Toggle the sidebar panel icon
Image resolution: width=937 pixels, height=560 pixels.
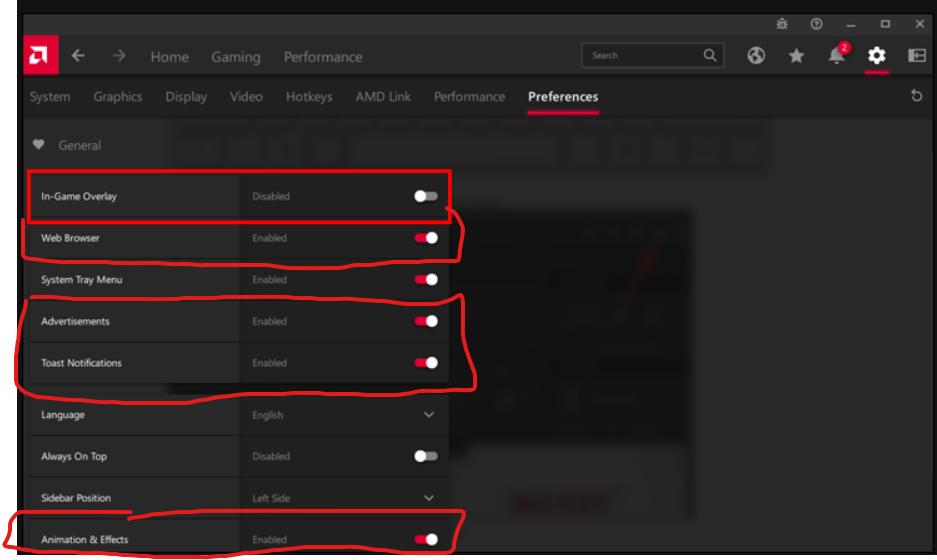917,56
